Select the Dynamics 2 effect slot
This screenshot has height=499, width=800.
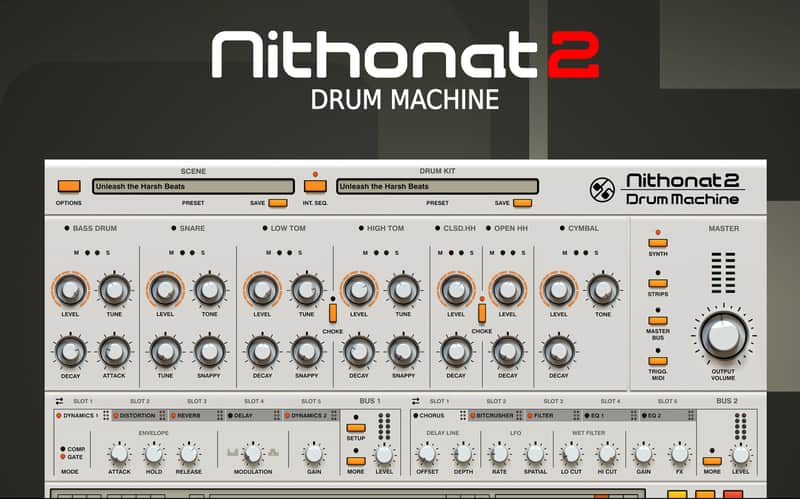pyautogui.click(x=306, y=416)
